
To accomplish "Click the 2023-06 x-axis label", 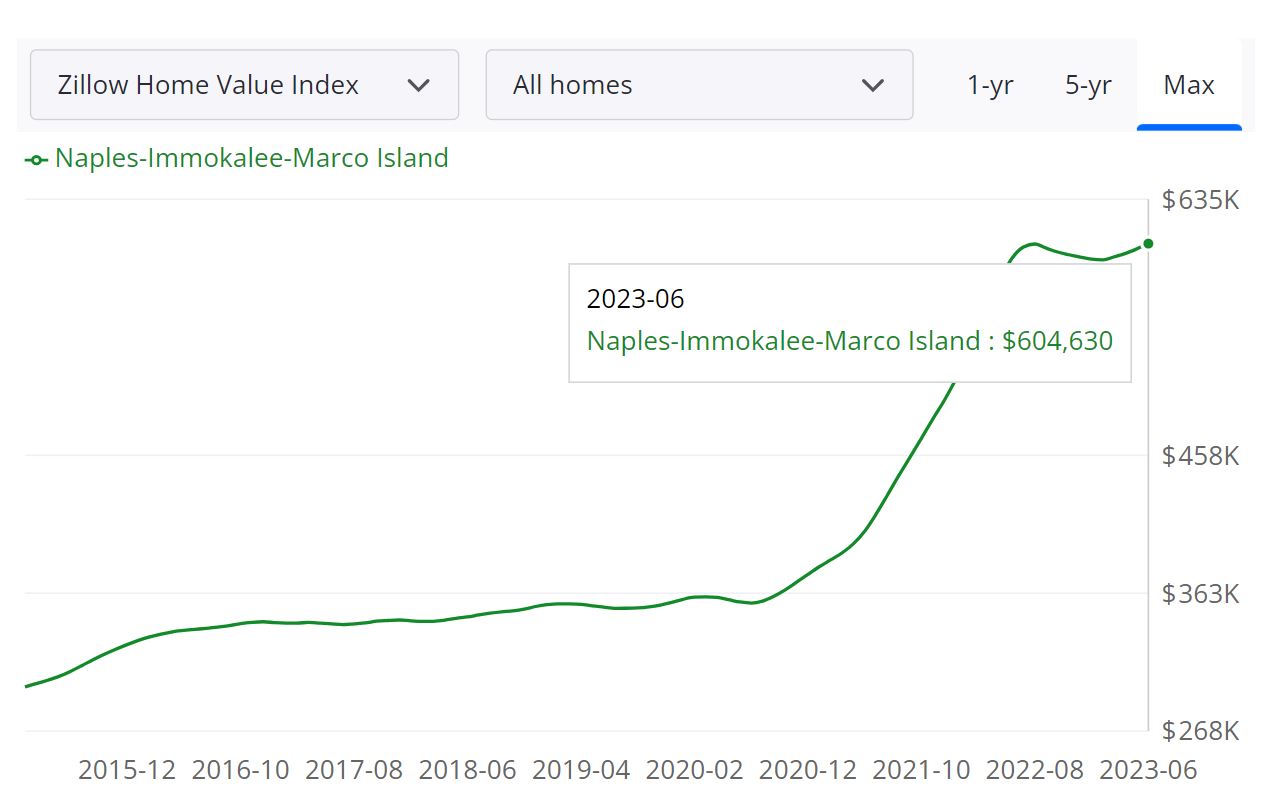I will [x=1148, y=770].
